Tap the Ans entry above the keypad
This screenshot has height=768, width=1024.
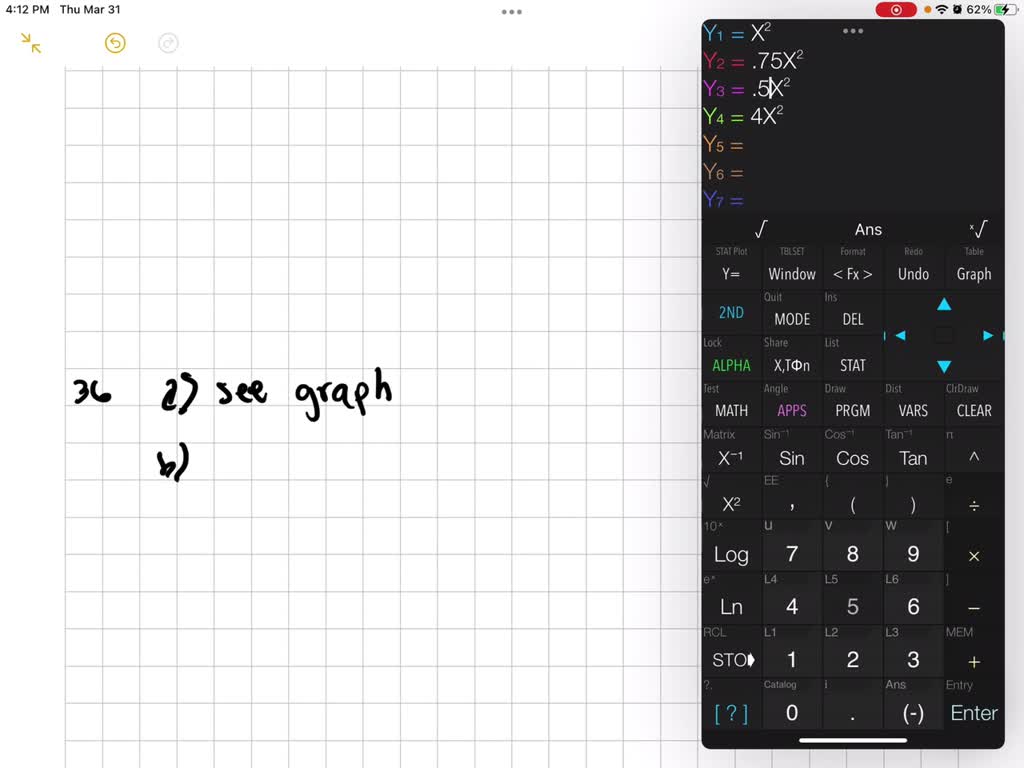(x=867, y=229)
